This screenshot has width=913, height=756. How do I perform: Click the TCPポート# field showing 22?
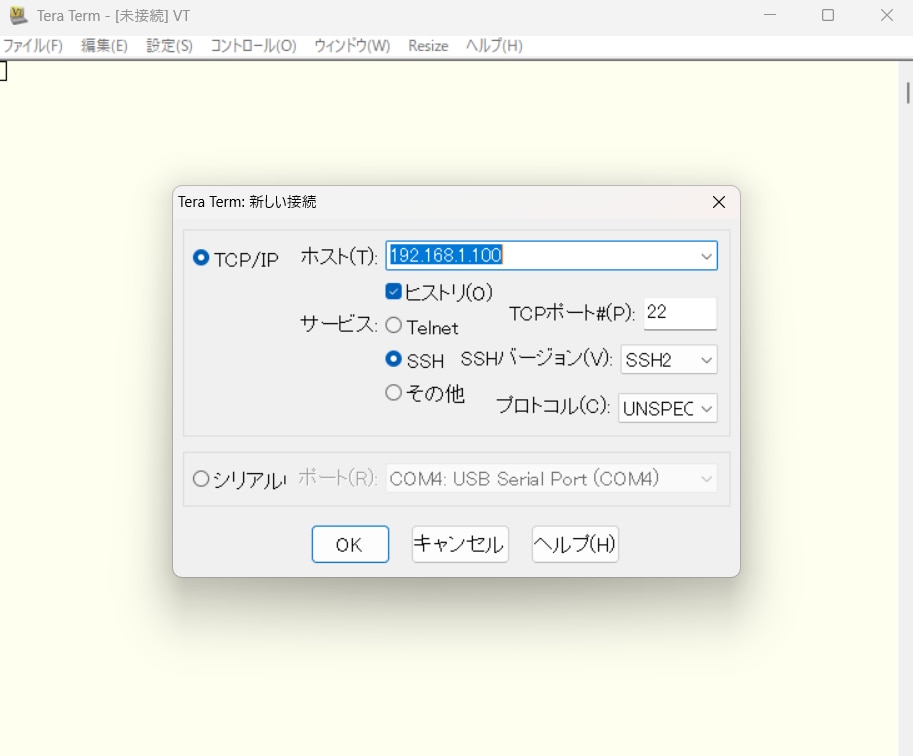(680, 313)
